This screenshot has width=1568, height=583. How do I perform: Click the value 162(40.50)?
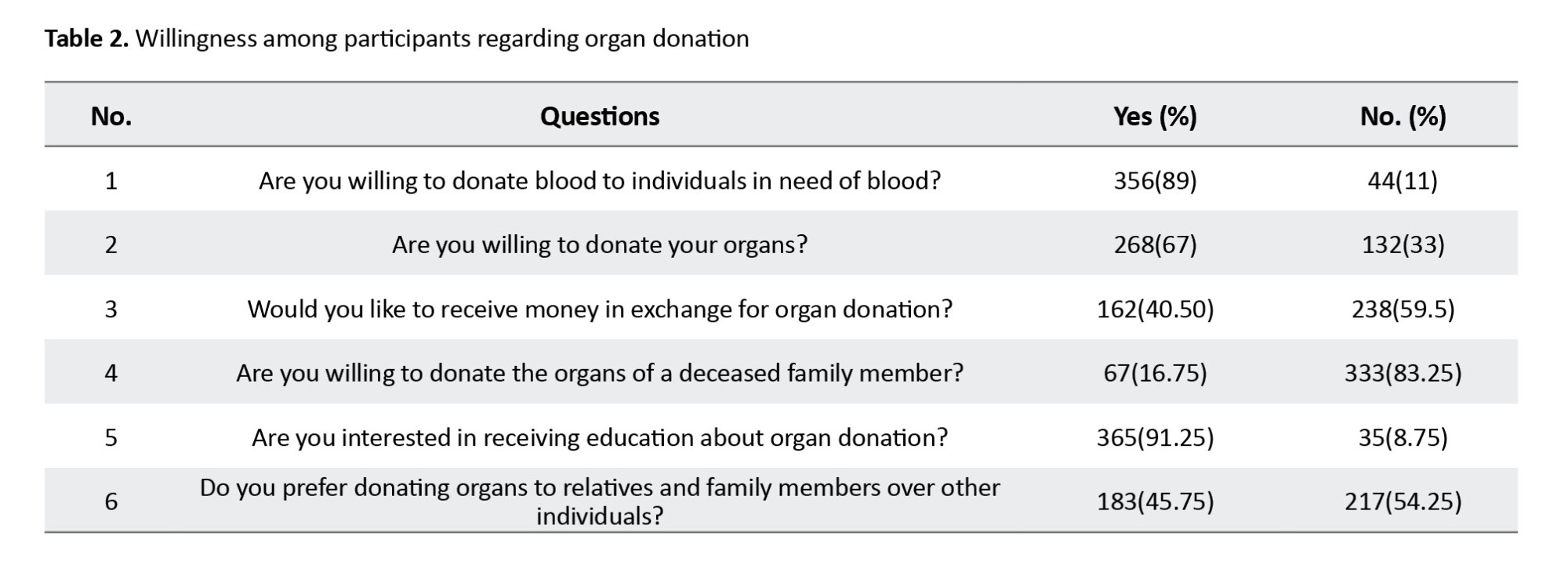click(x=1155, y=309)
